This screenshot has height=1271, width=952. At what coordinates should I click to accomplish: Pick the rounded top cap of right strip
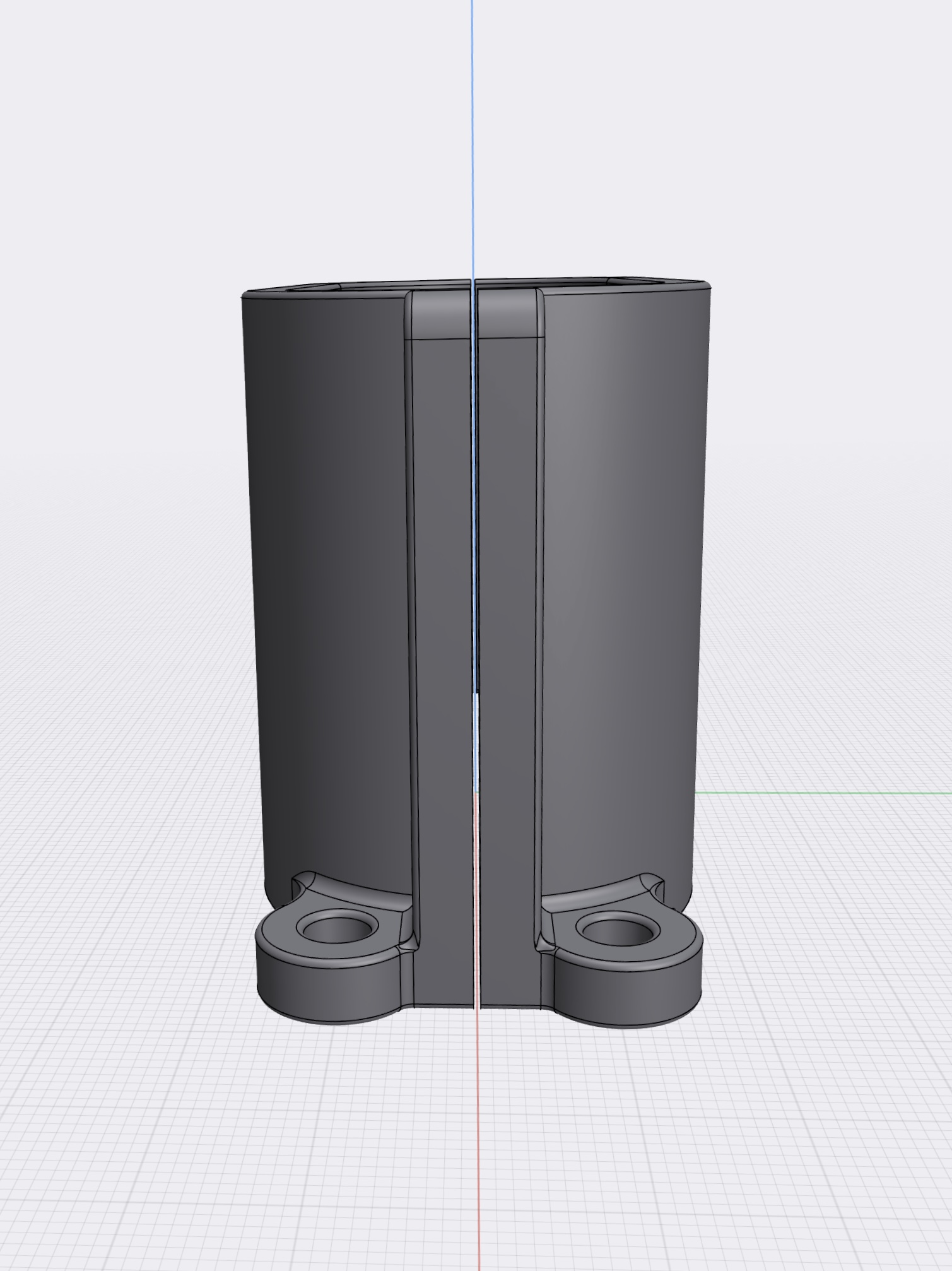[508, 315]
